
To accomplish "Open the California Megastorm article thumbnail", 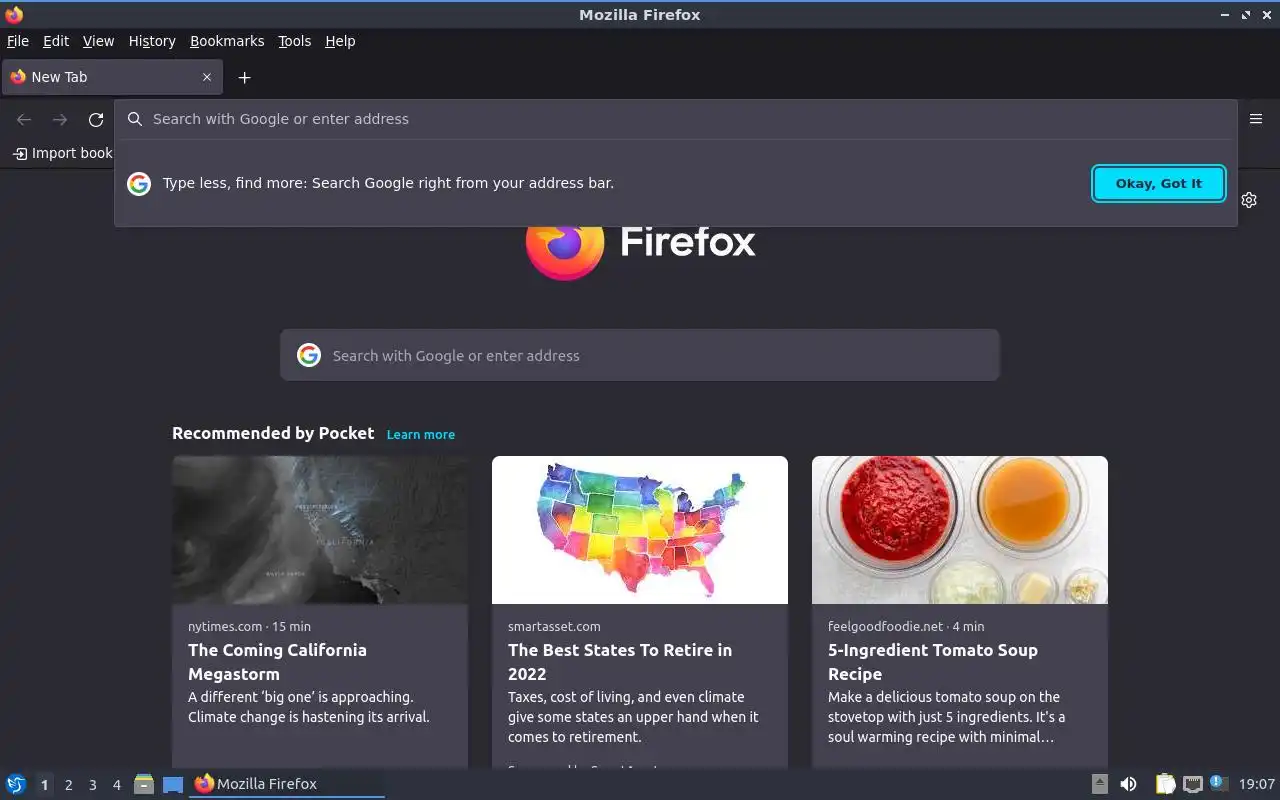I will (x=320, y=530).
